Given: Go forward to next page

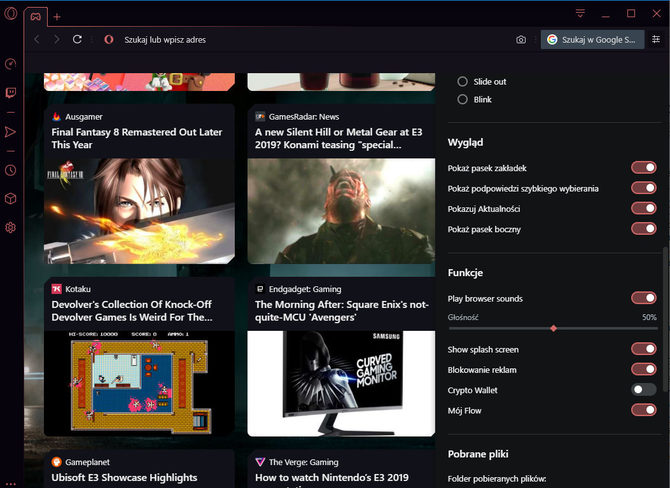Looking at the screenshot, I should point(56,39).
